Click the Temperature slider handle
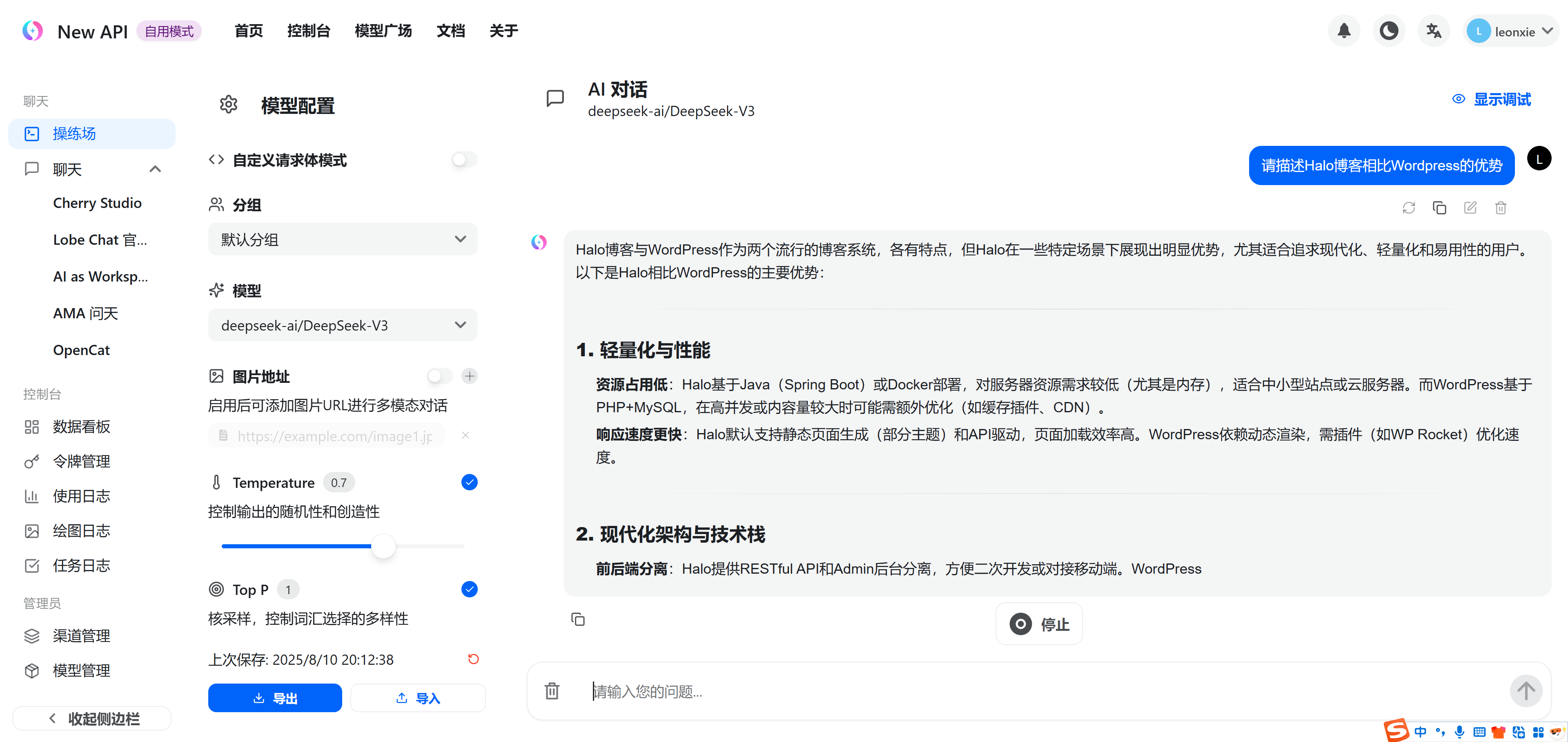The image size is (1568, 742). pos(383,546)
